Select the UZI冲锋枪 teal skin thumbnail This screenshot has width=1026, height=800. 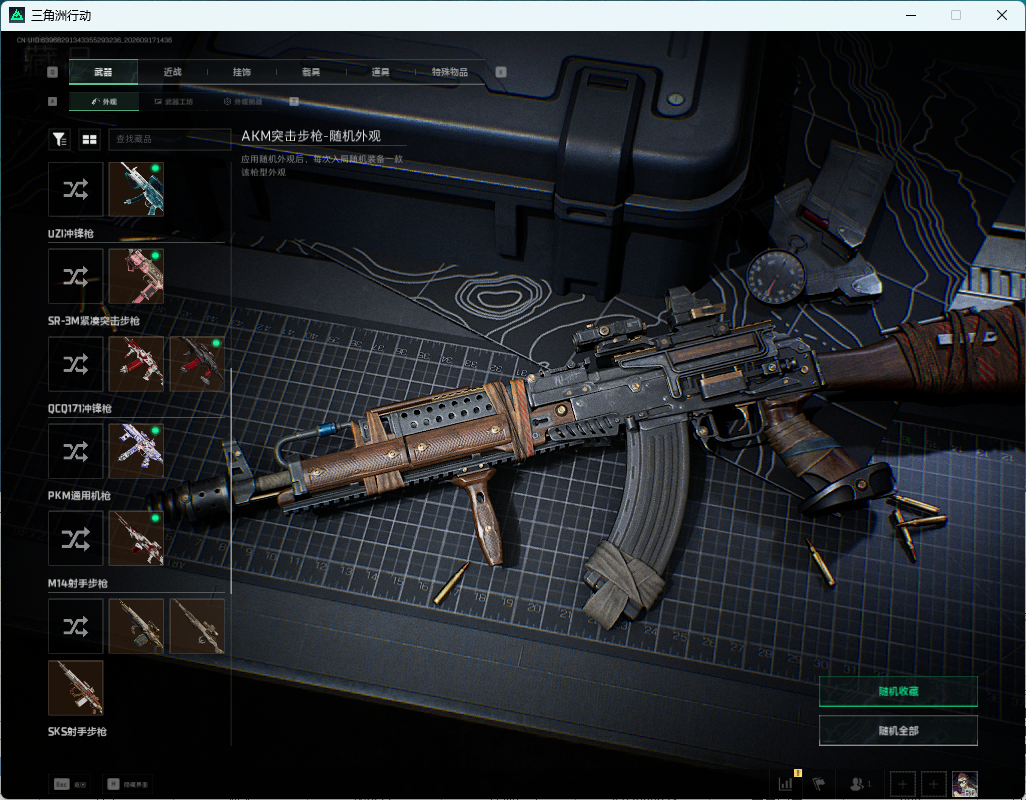(x=136, y=190)
